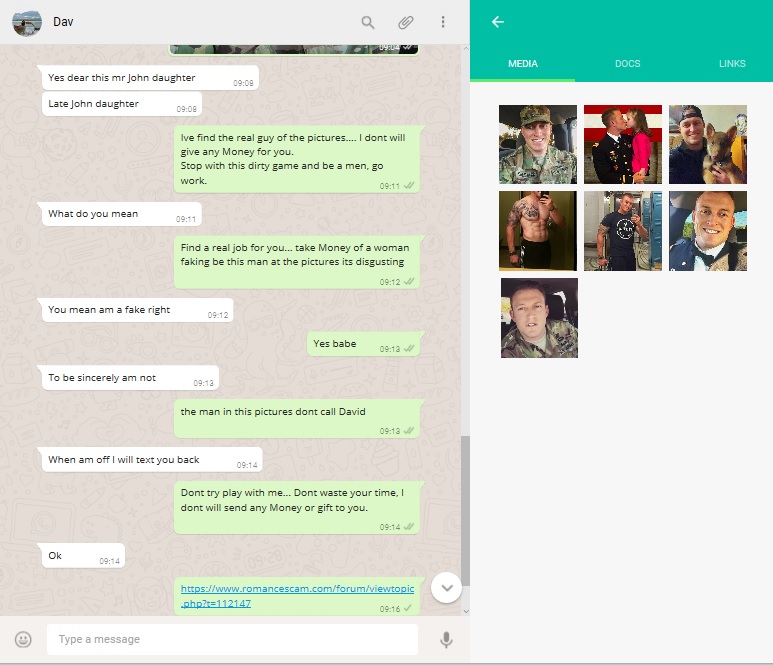This screenshot has height=665, width=773.
Task: Click the scrollbar up arrow
Action: tap(465, 48)
